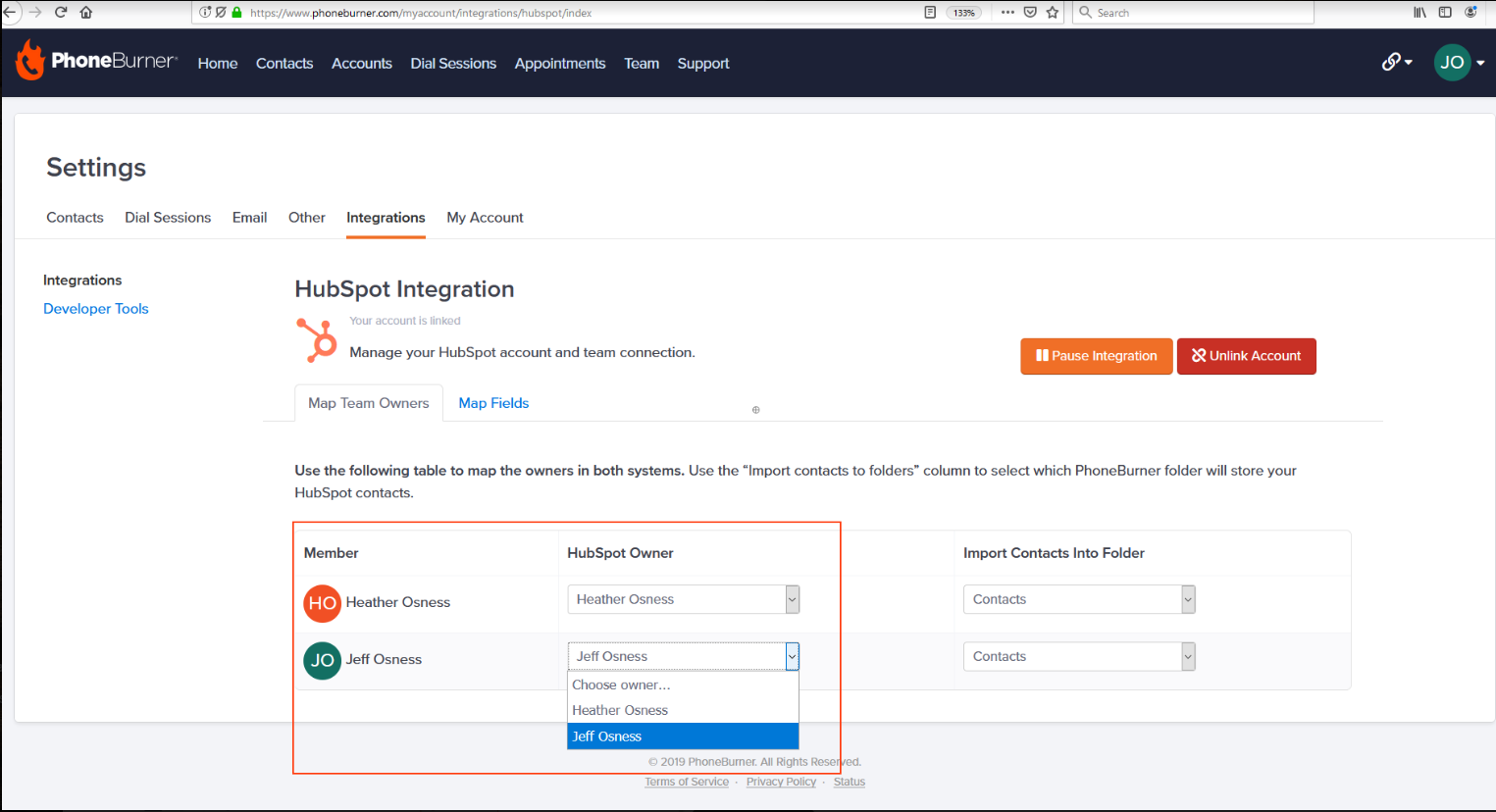The height and width of the screenshot is (812, 1496).
Task: Click the browser forward arrow
Action: [36, 13]
